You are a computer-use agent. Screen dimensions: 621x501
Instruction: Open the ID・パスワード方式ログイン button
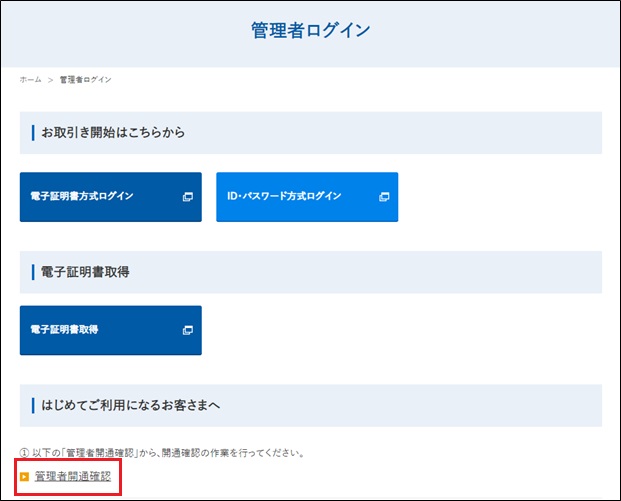[x=306, y=197]
